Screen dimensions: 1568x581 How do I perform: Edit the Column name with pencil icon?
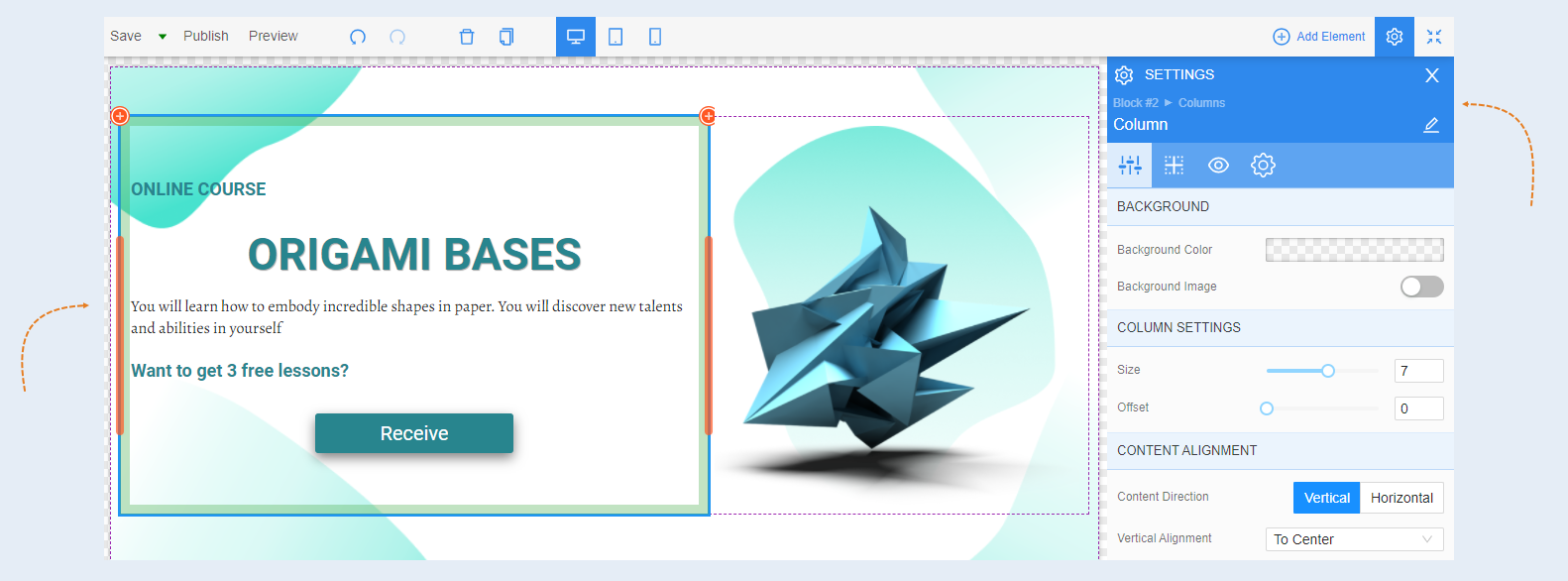click(x=1431, y=125)
